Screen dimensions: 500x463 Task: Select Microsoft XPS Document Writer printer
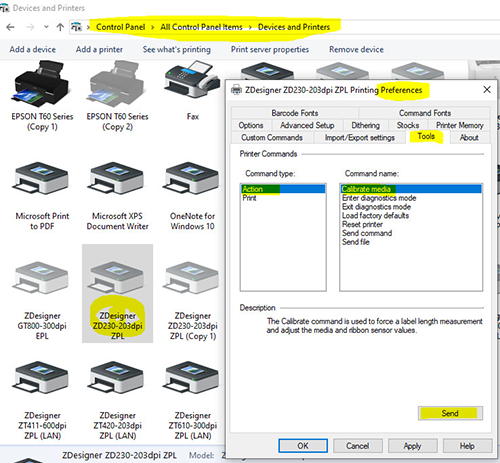pyautogui.click(x=117, y=197)
